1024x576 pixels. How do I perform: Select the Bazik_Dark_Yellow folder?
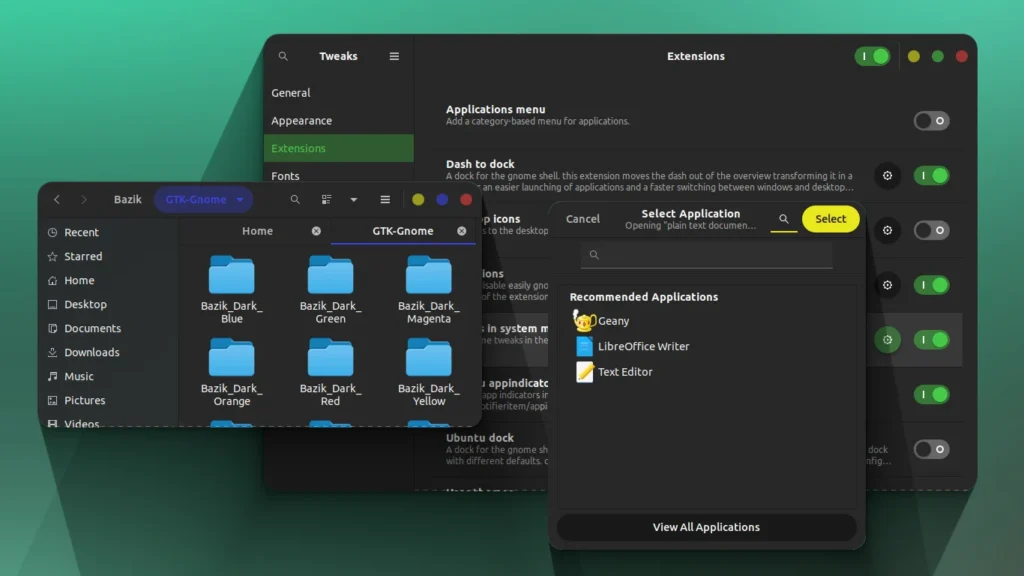click(428, 372)
